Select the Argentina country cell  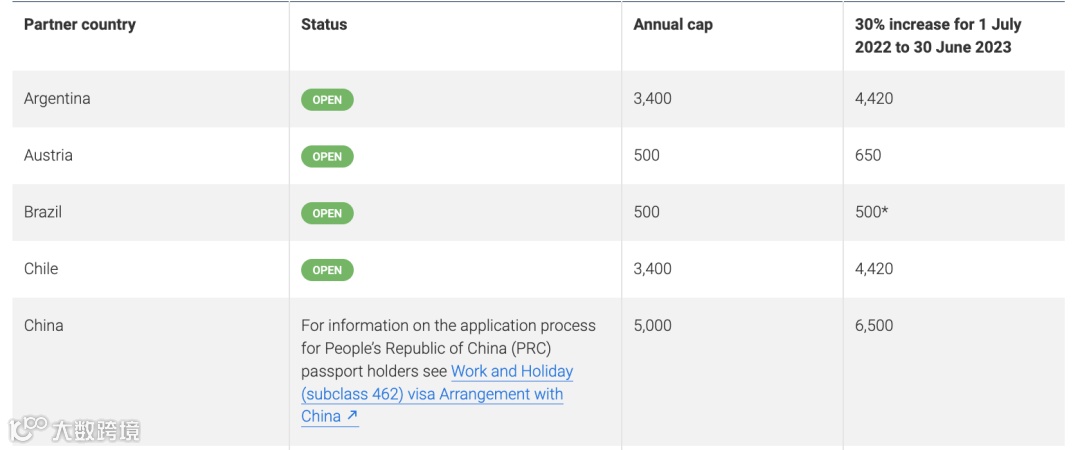pos(57,99)
